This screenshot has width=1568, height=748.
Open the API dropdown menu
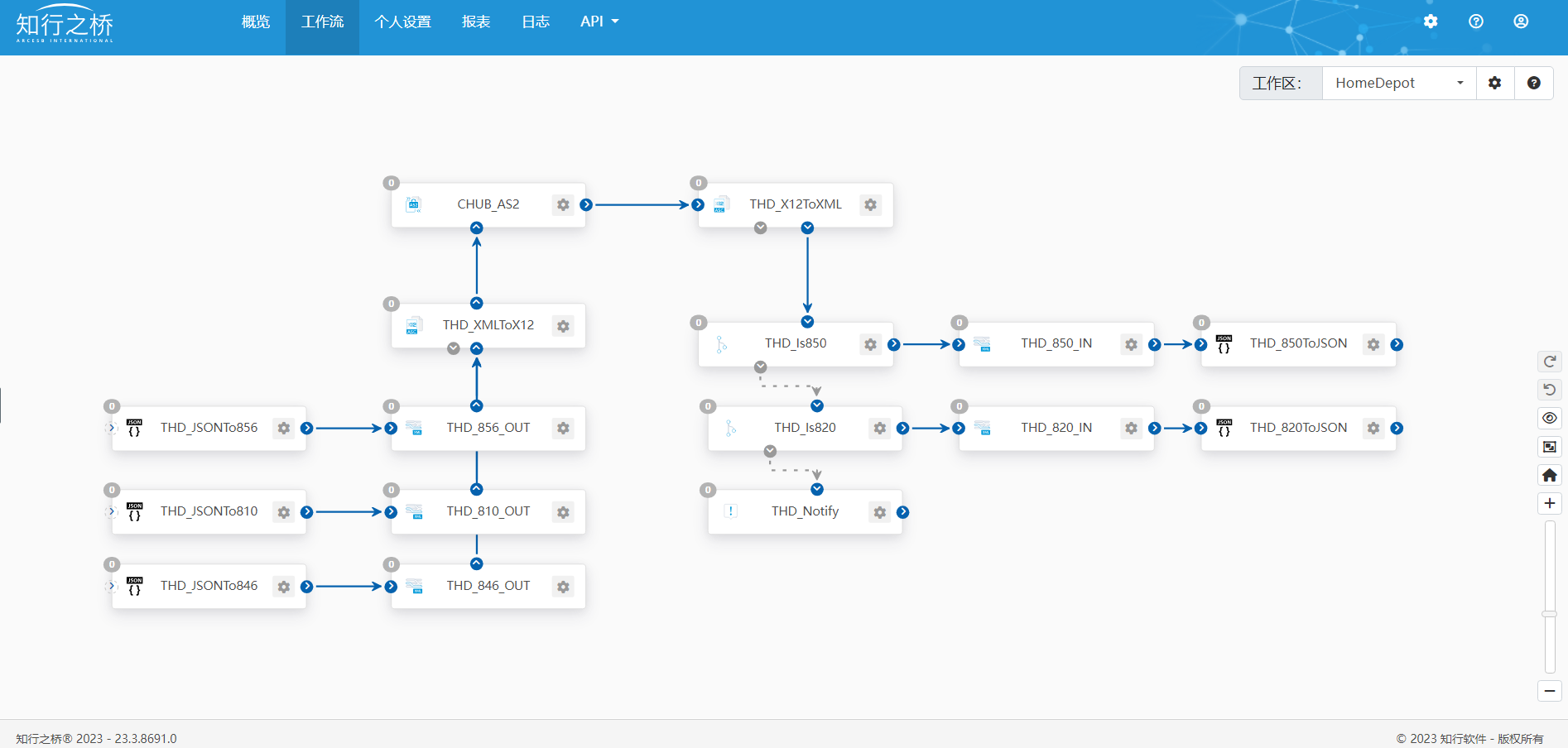tap(599, 22)
